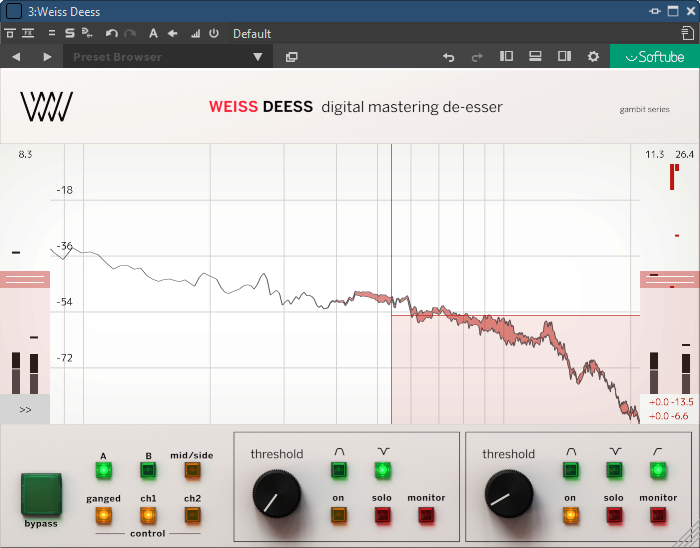Toggle the mid/side control button

191,470
